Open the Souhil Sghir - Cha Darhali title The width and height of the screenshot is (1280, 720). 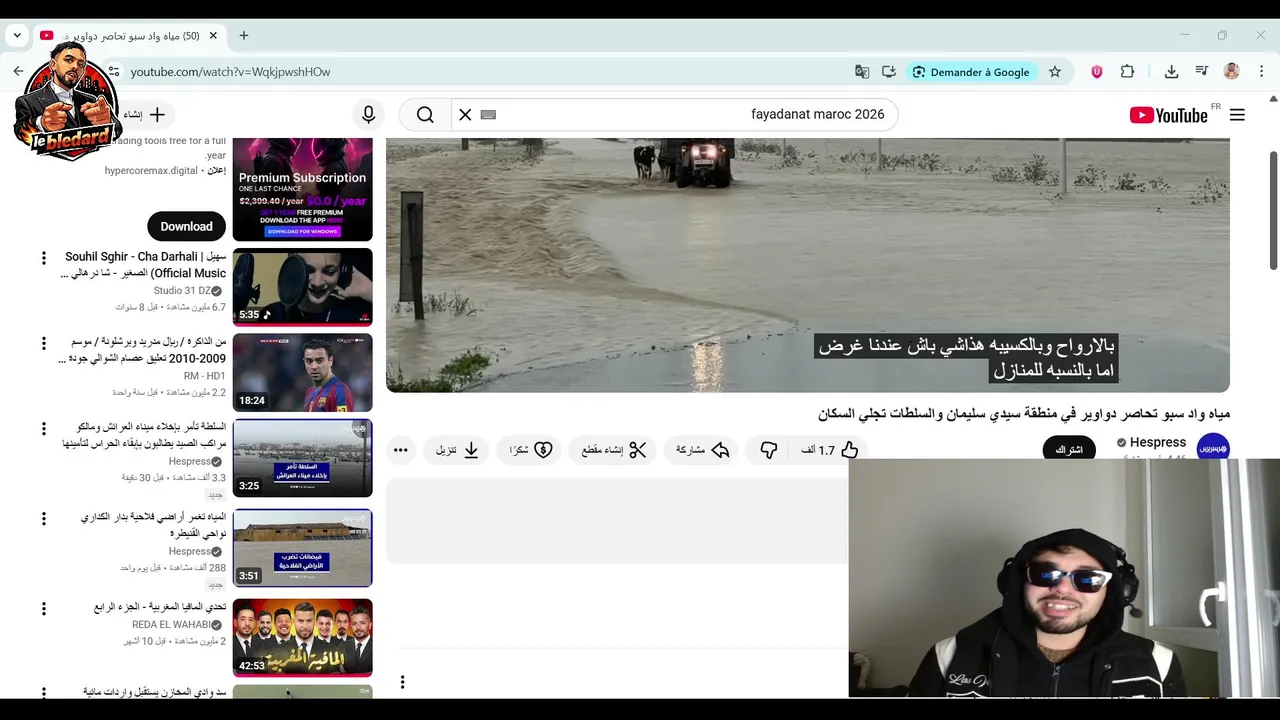click(143, 265)
